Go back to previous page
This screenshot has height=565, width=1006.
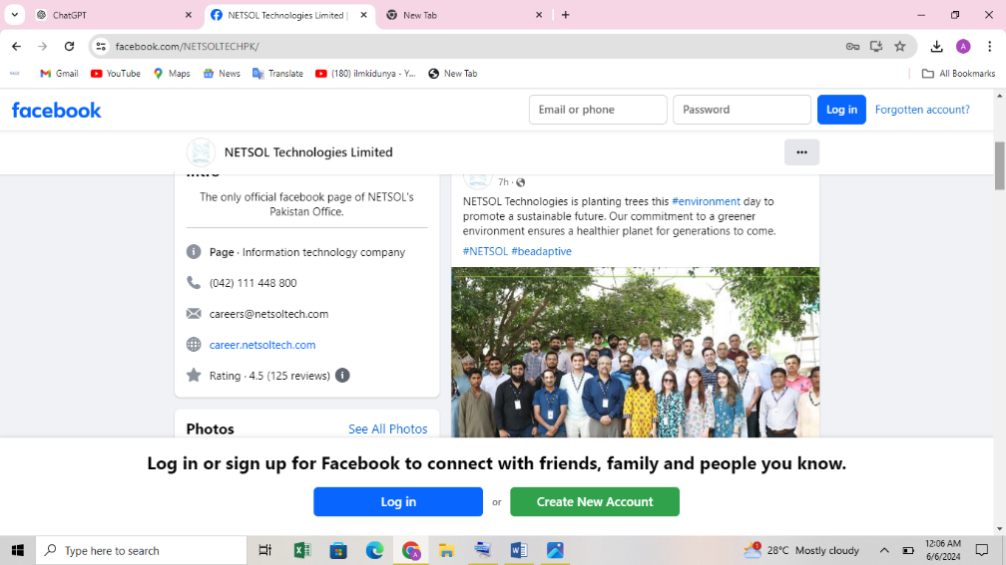tap(17, 46)
